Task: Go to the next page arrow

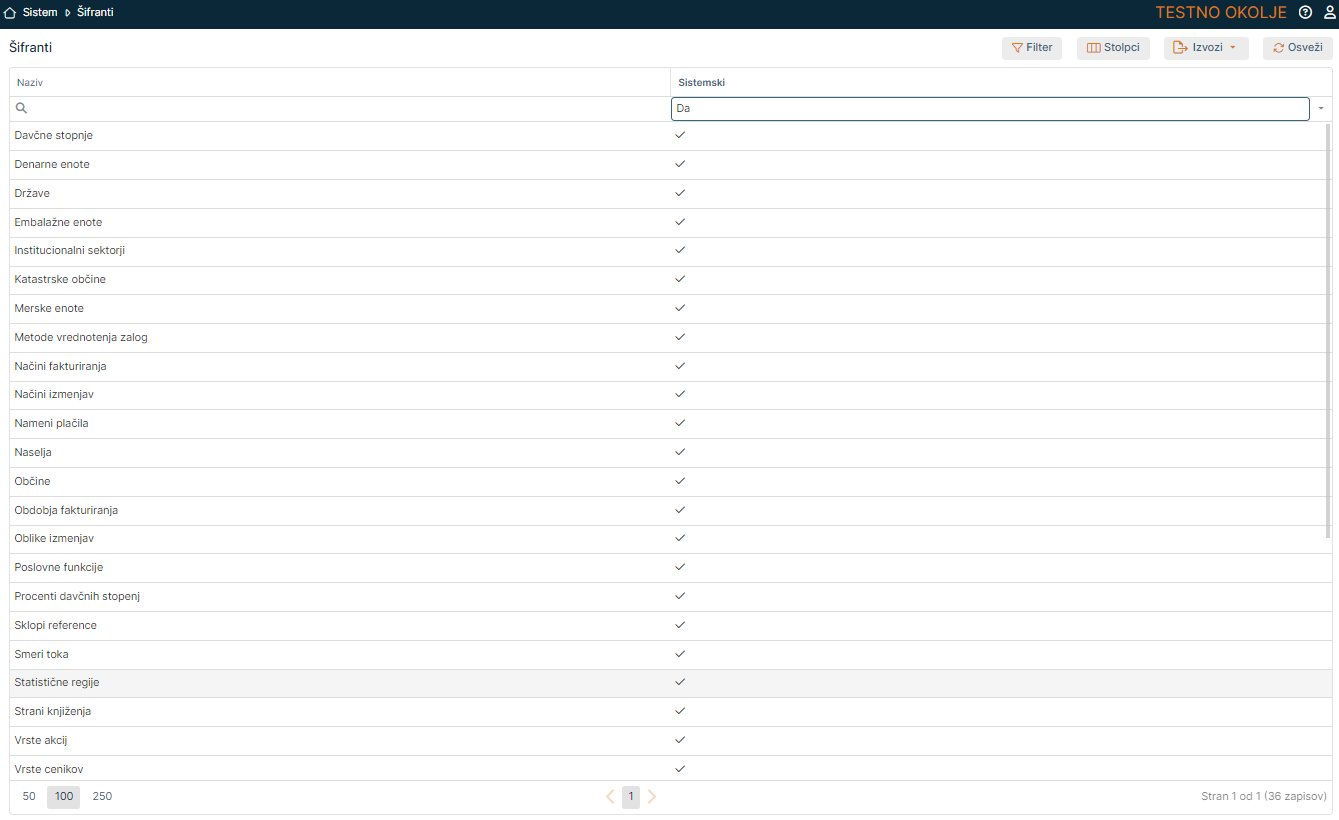Action: click(652, 797)
